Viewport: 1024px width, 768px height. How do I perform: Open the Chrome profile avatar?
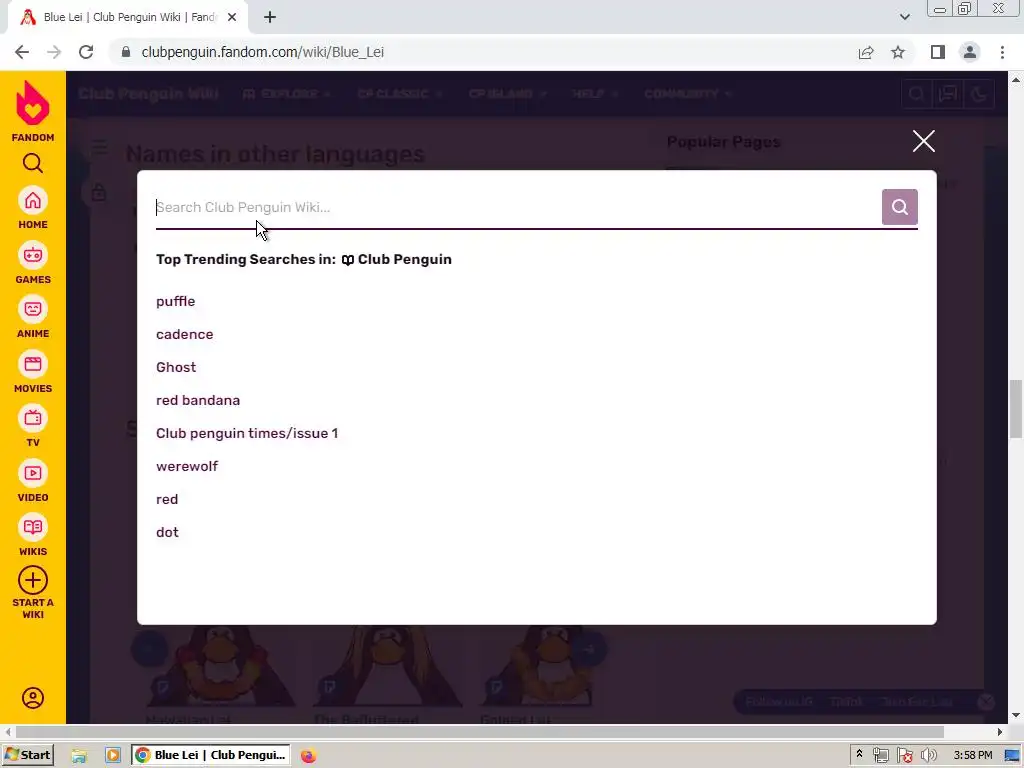click(970, 52)
